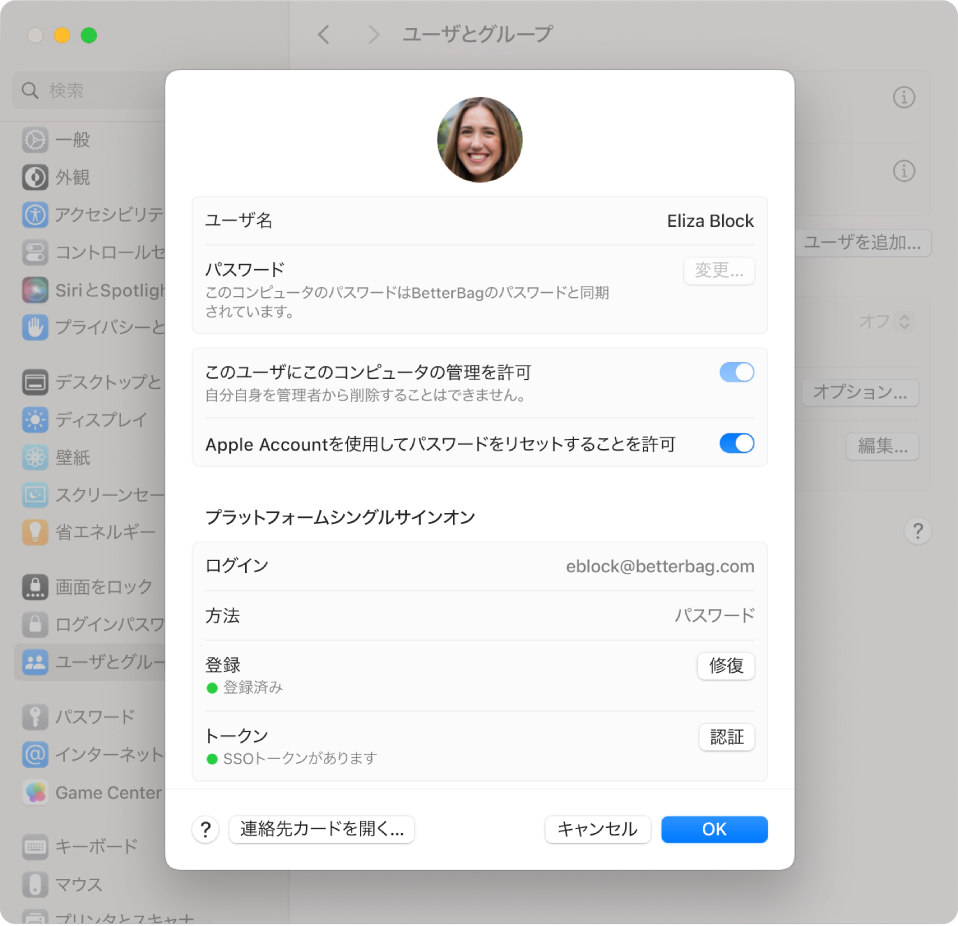Viewport: 958px width, 926px height.
Task: Select the ディスプレイ settings icon
Action: click(x=33, y=420)
